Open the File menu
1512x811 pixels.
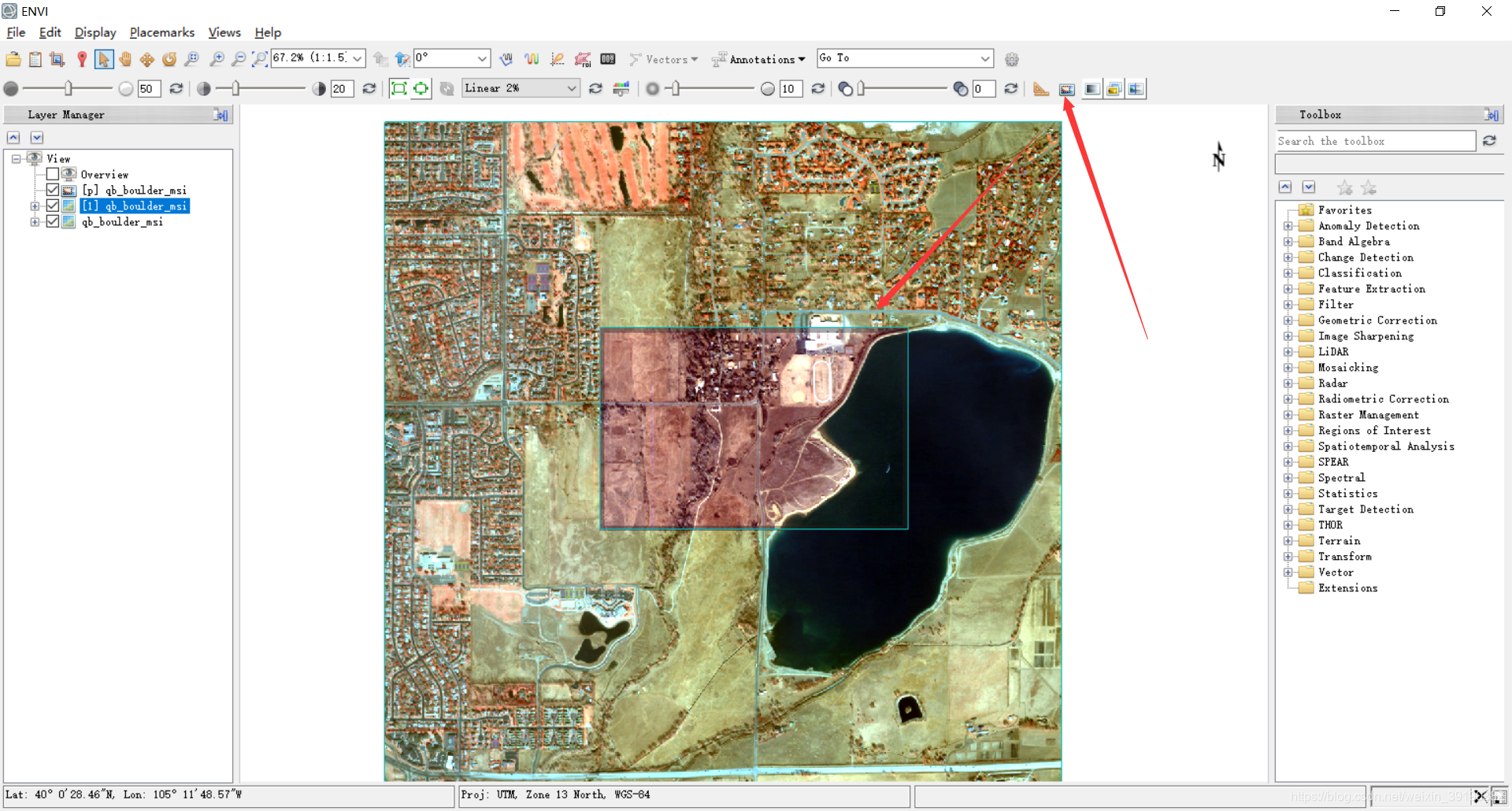click(16, 32)
